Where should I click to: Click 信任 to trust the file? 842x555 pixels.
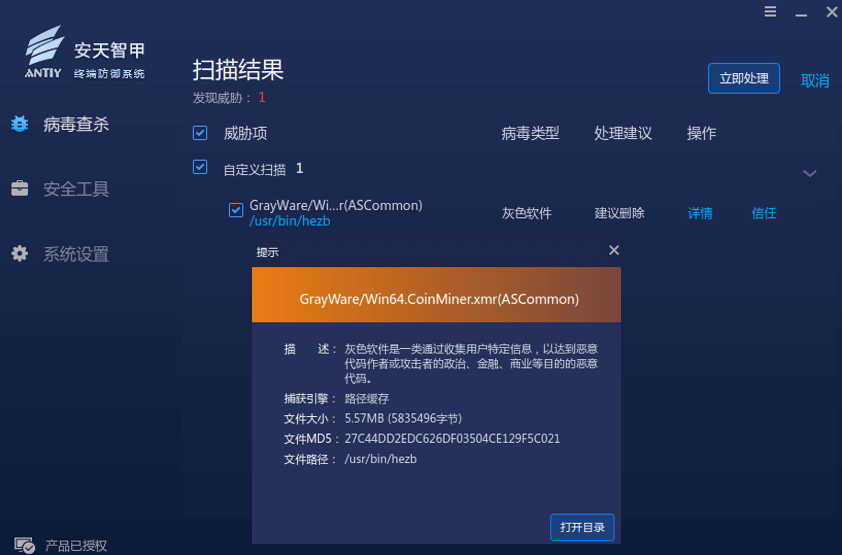764,213
